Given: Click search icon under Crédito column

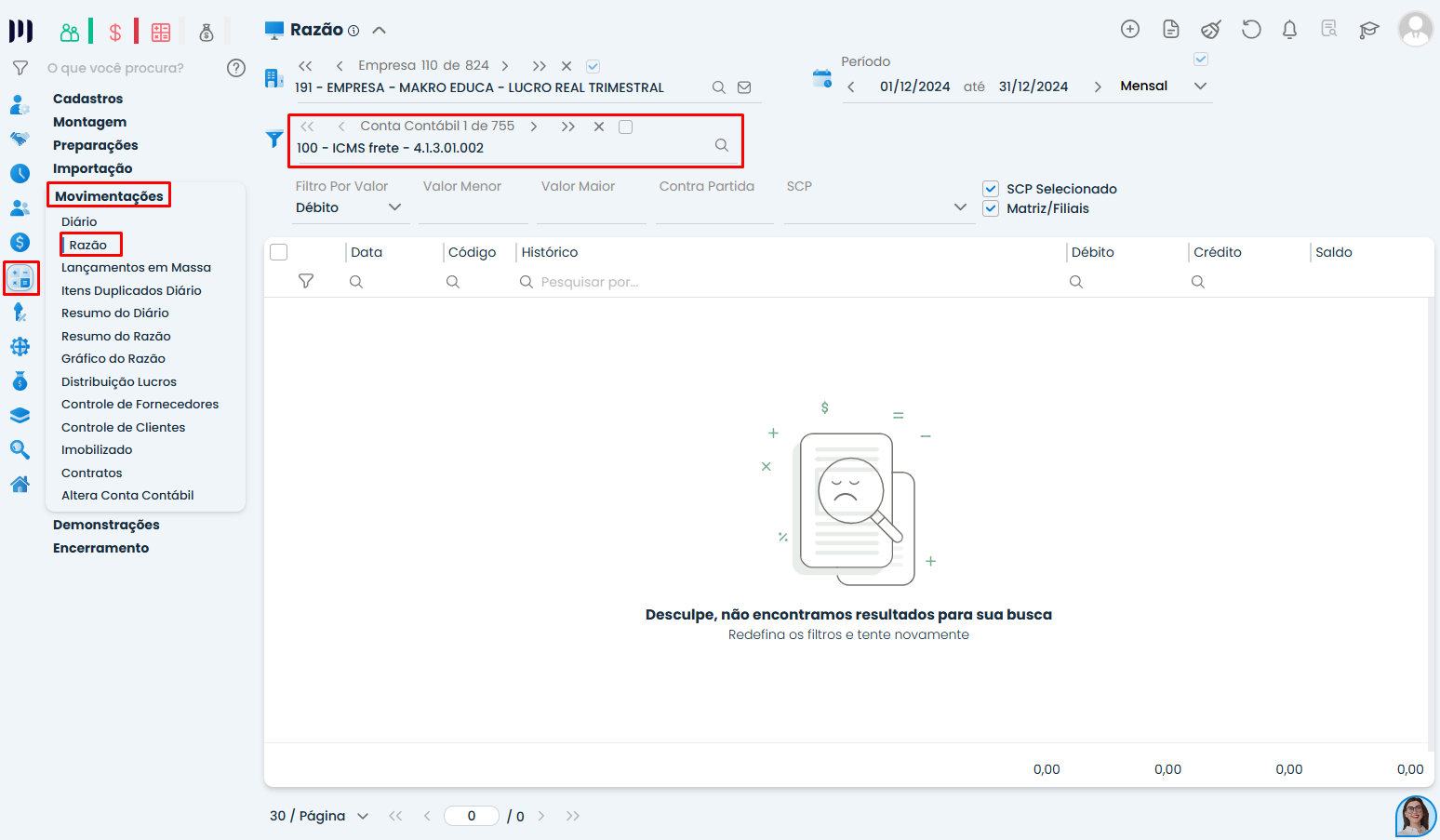Looking at the screenshot, I should 1198,282.
